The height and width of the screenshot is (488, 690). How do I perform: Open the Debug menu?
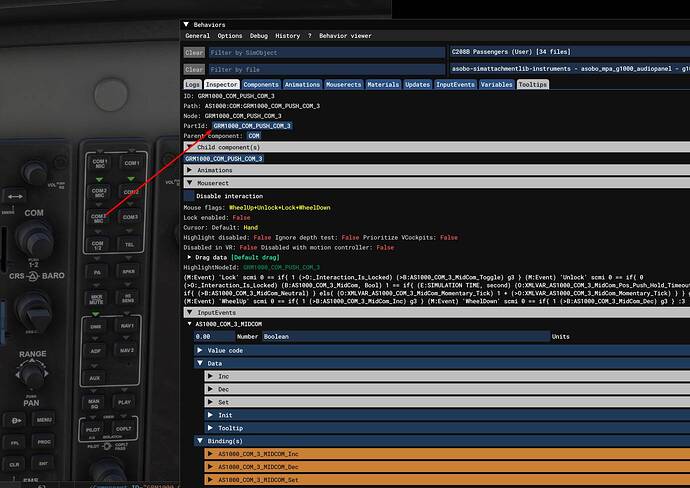pos(258,35)
